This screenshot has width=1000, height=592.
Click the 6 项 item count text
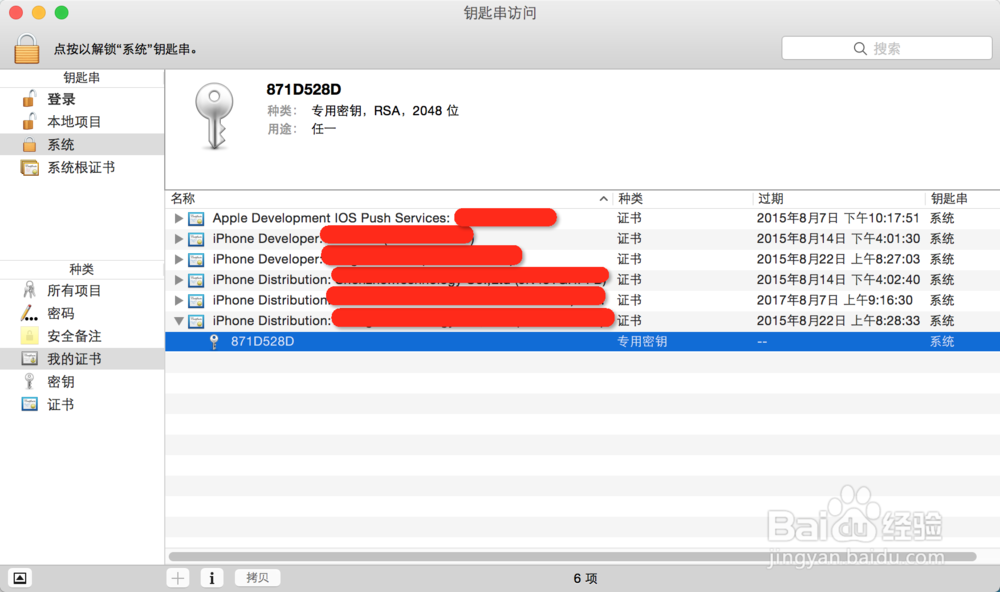pos(585,578)
